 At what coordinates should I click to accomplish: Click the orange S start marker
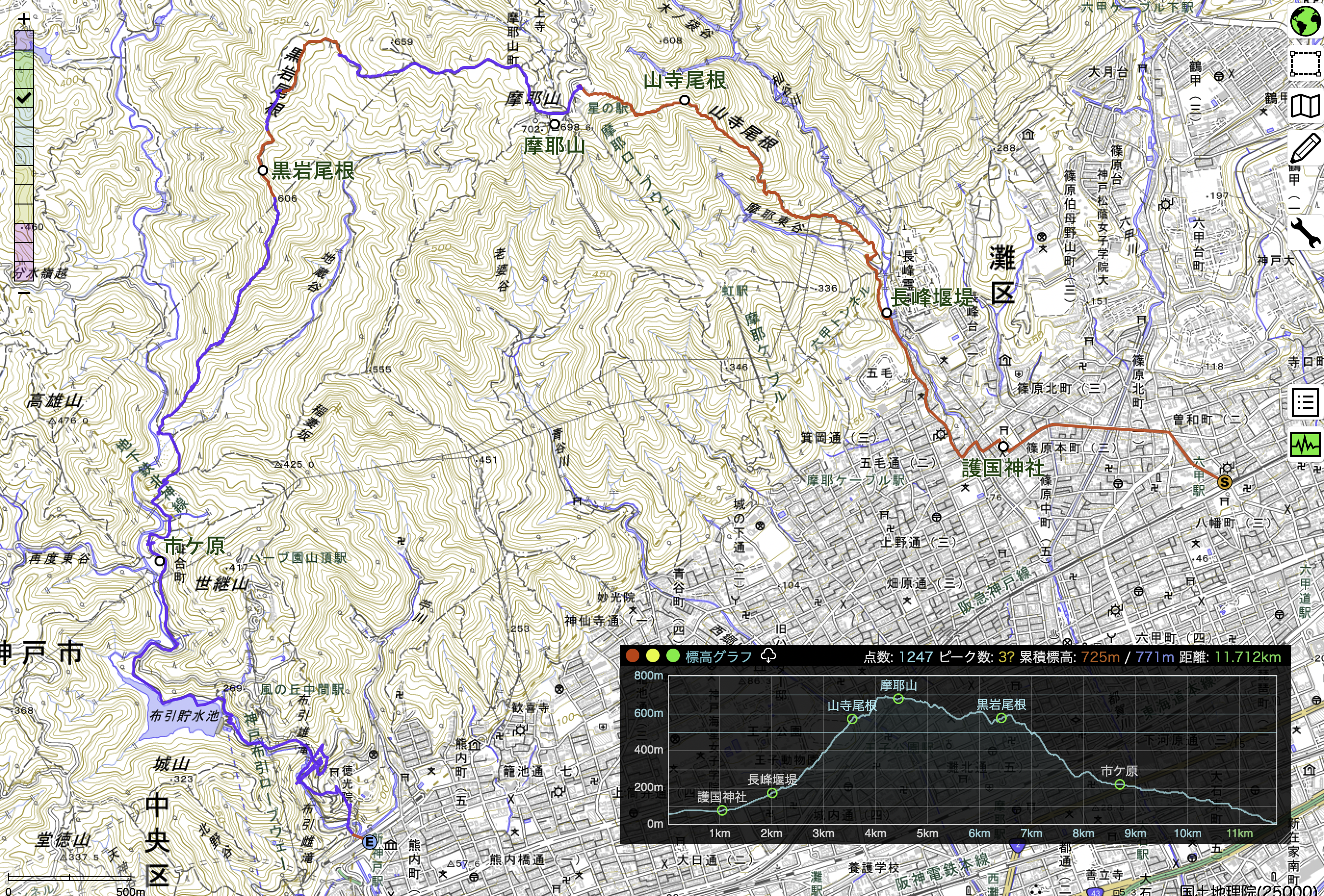pyautogui.click(x=1224, y=483)
